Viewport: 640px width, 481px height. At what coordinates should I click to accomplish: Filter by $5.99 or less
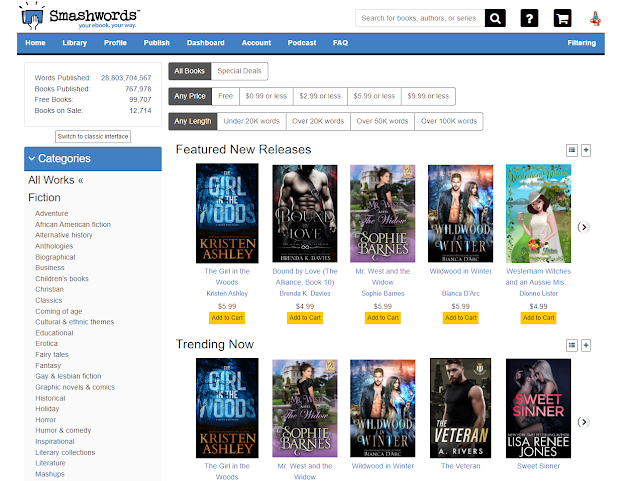click(374, 96)
